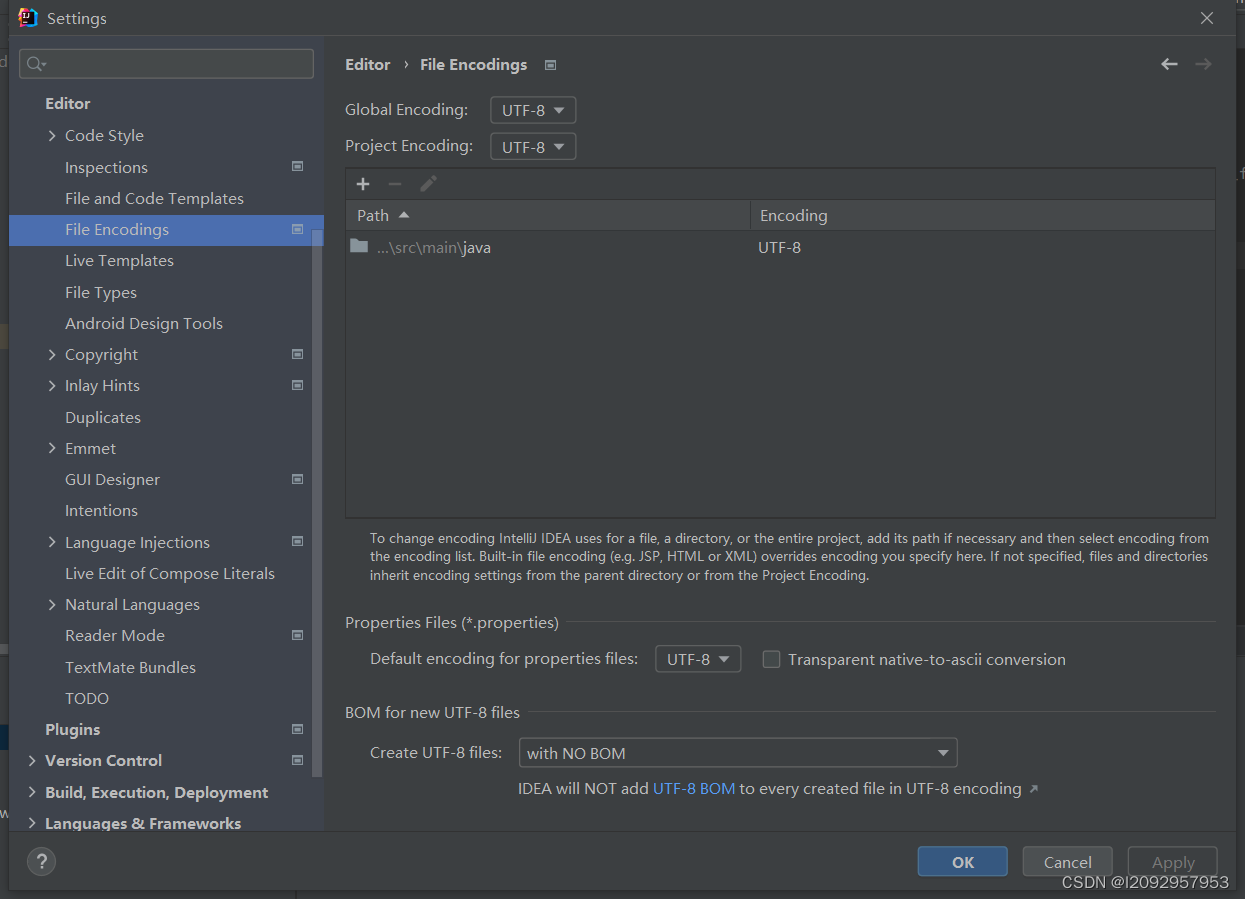This screenshot has width=1245, height=899.
Task: Open the Project Encoding dropdown
Action: (x=533, y=146)
